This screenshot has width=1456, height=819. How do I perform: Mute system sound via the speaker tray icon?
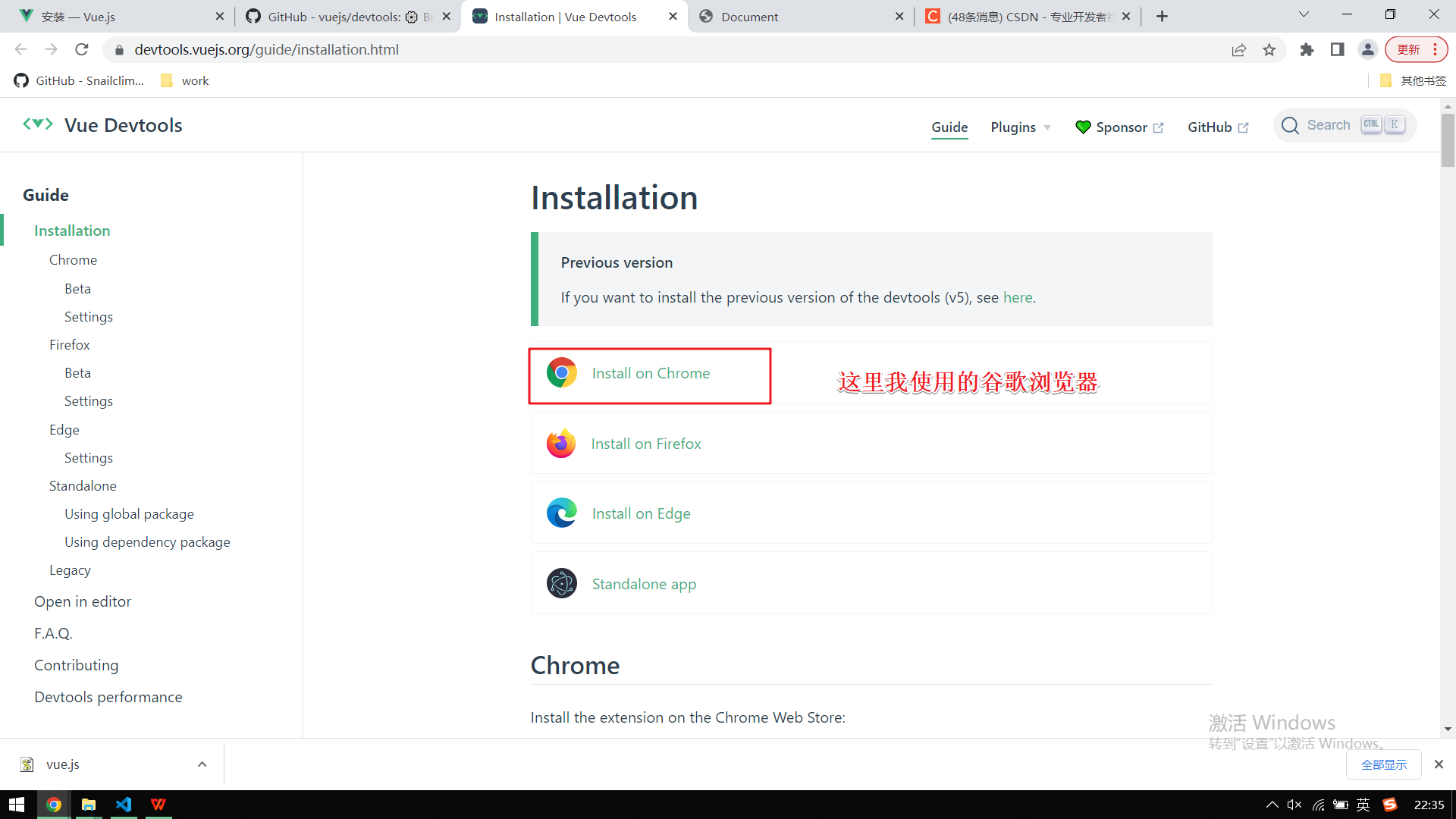(x=1293, y=805)
